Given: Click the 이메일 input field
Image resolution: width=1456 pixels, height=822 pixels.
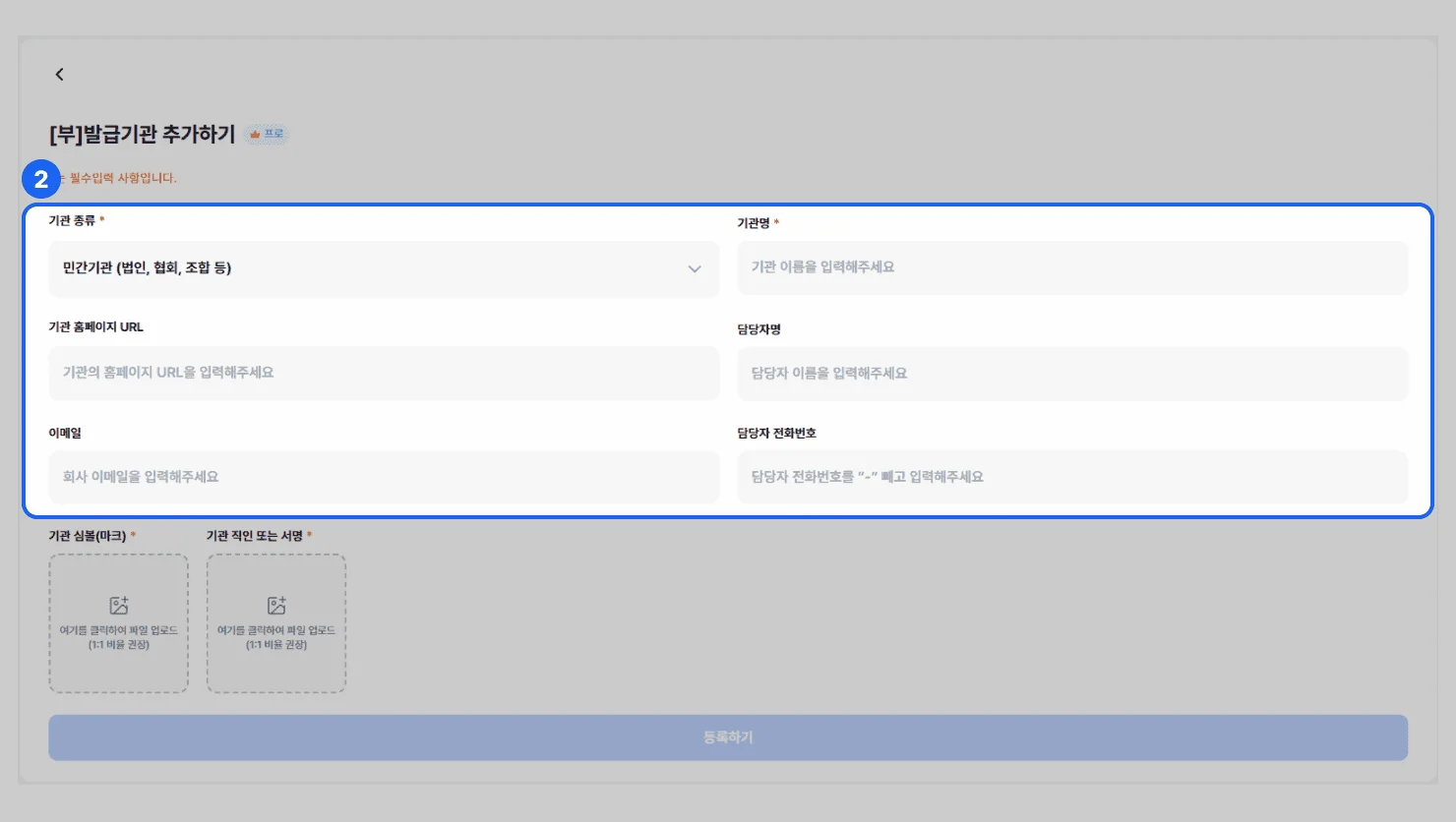Looking at the screenshot, I should [x=384, y=477].
